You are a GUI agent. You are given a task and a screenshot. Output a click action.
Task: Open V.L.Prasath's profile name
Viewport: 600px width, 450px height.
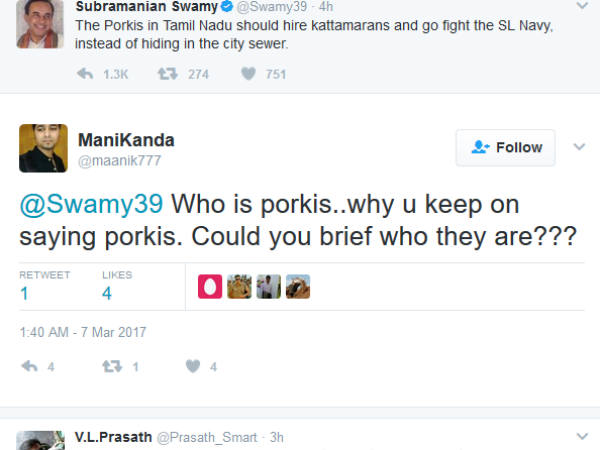coord(115,437)
